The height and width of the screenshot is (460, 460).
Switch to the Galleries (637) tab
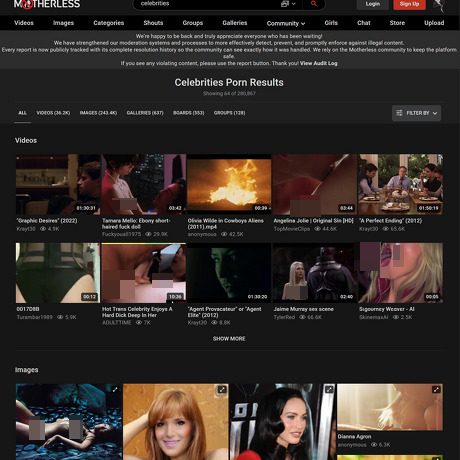(x=145, y=113)
